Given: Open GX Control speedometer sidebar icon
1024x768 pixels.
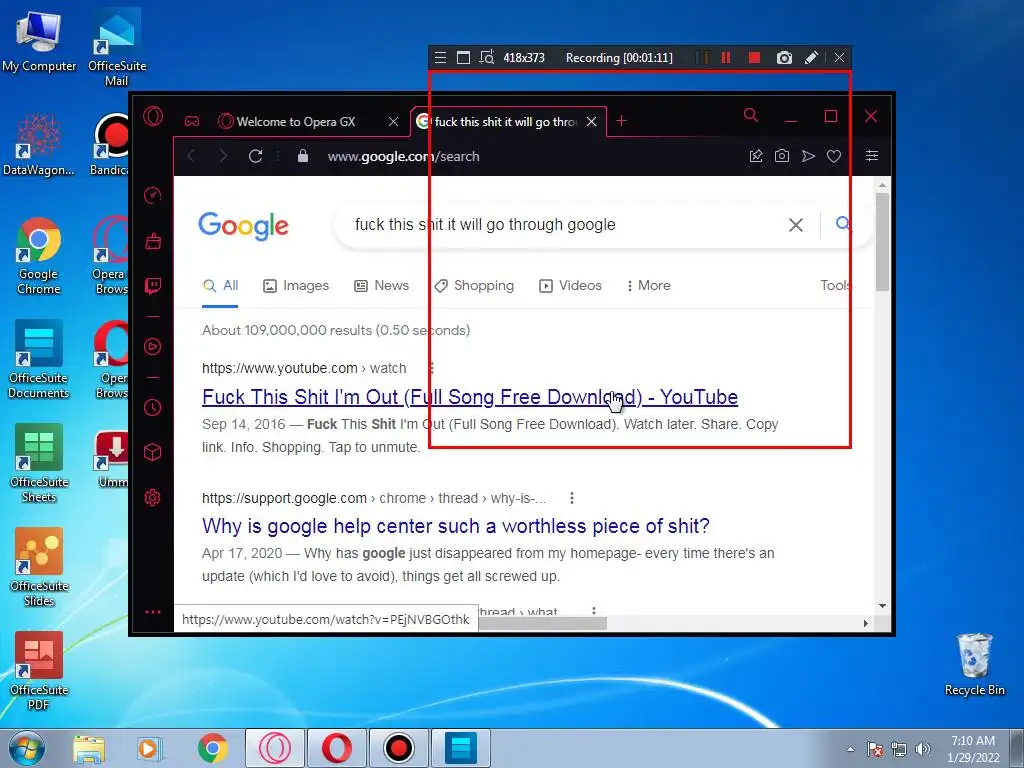Looking at the screenshot, I should pos(153,195).
